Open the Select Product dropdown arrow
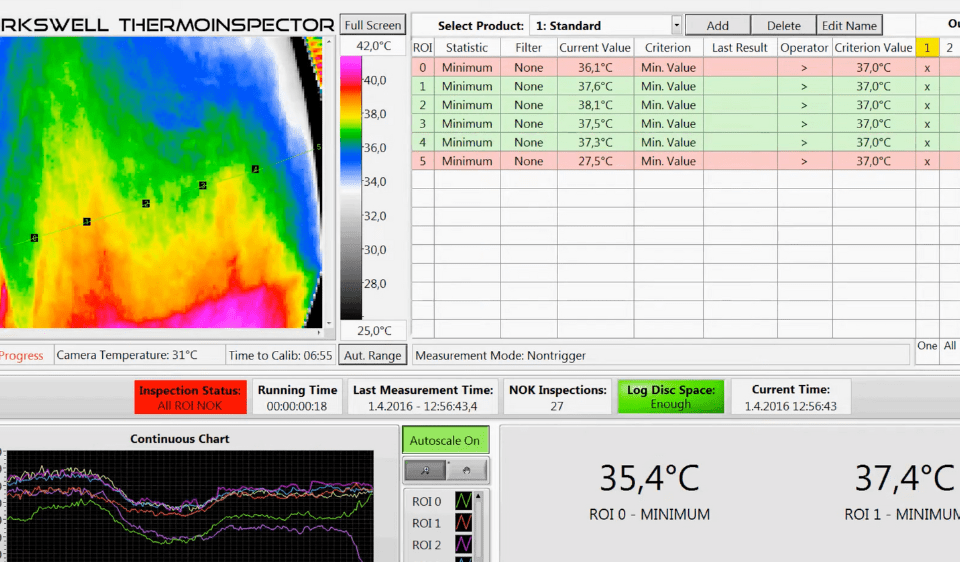The width and height of the screenshot is (960, 562). (x=677, y=26)
